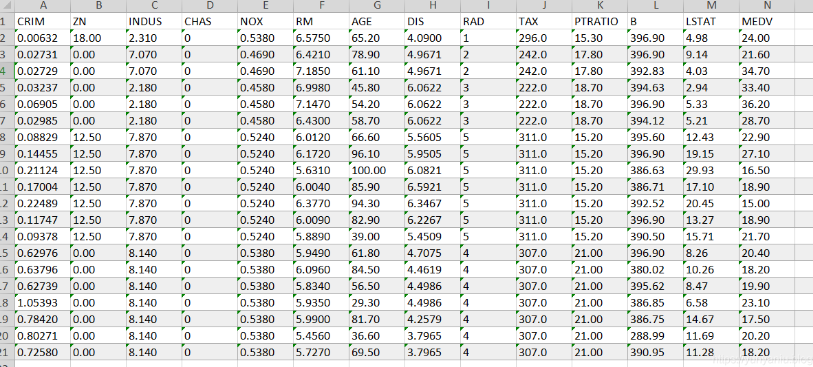Image resolution: width=813 pixels, height=367 pixels.
Task: Select cell with DIS value 4.2579
Action: pos(433,319)
